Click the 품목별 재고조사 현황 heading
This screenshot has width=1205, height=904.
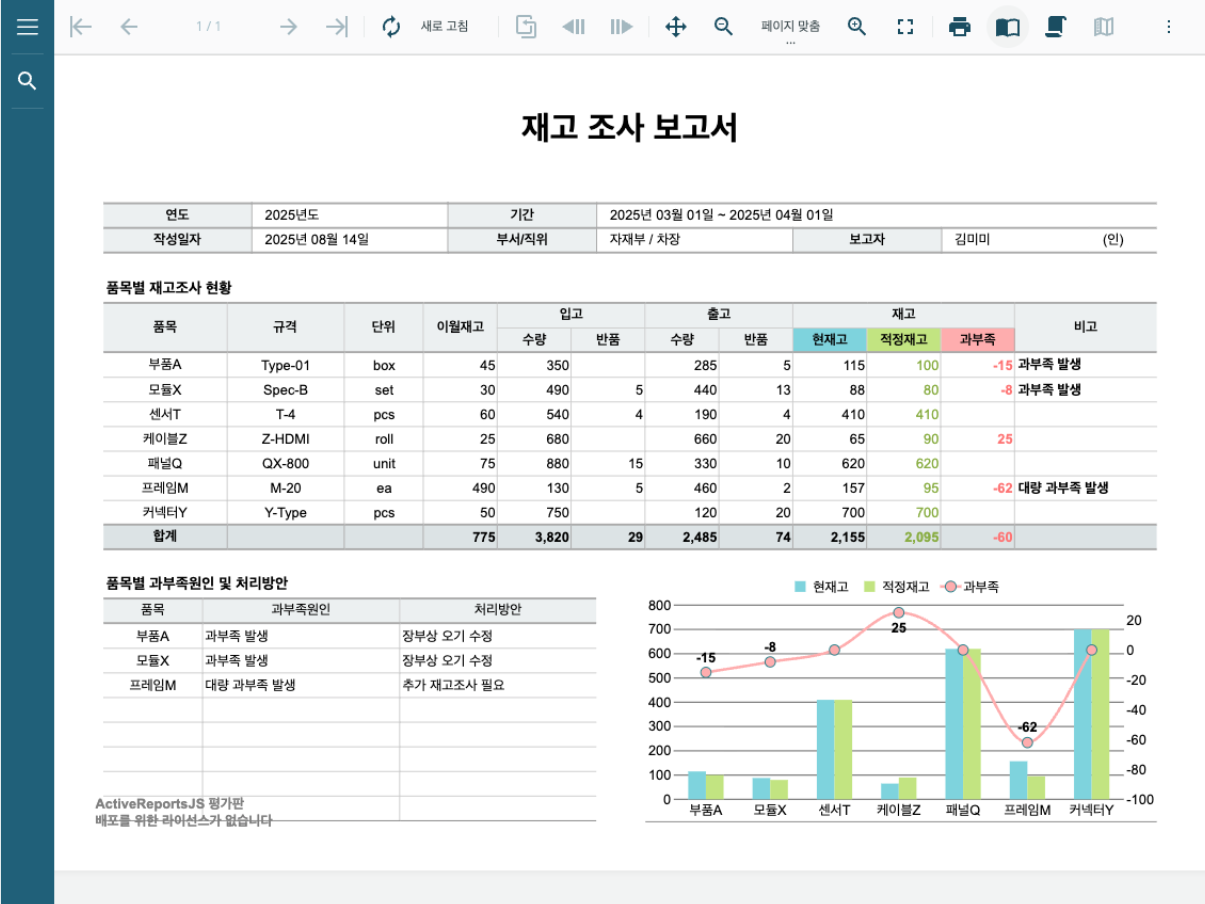168,288
